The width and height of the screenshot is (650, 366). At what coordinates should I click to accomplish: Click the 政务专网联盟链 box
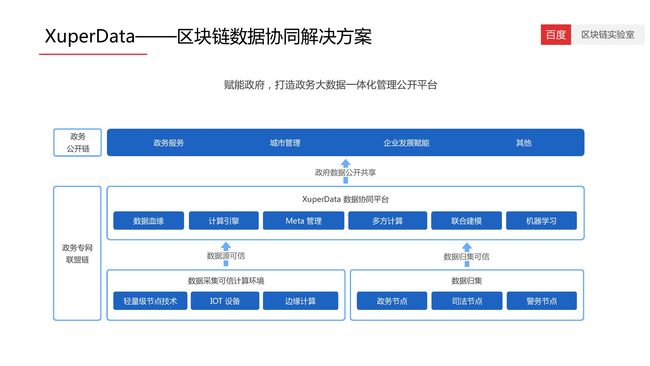pyautogui.click(x=77, y=253)
